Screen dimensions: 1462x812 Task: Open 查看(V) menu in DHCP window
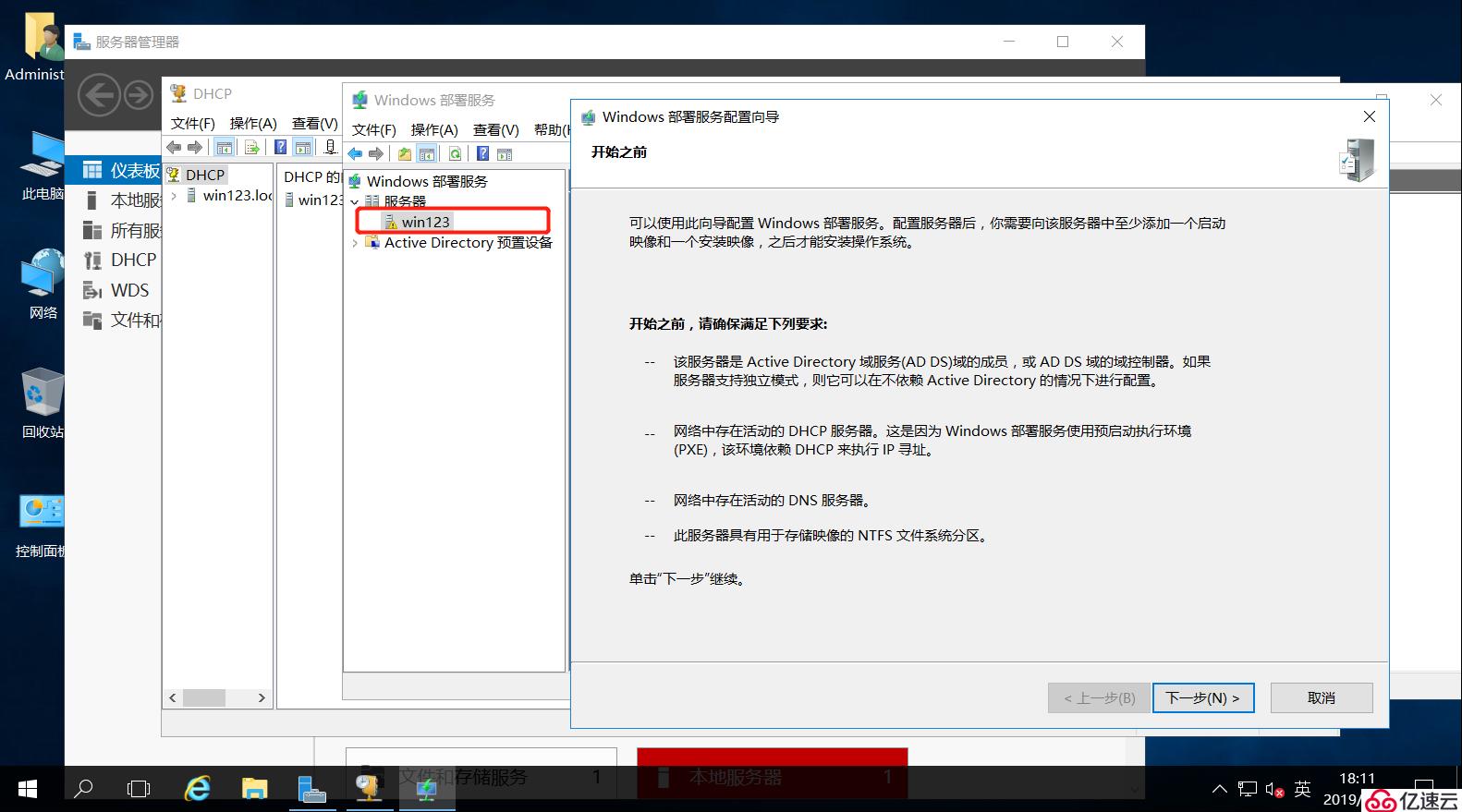click(315, 124)
